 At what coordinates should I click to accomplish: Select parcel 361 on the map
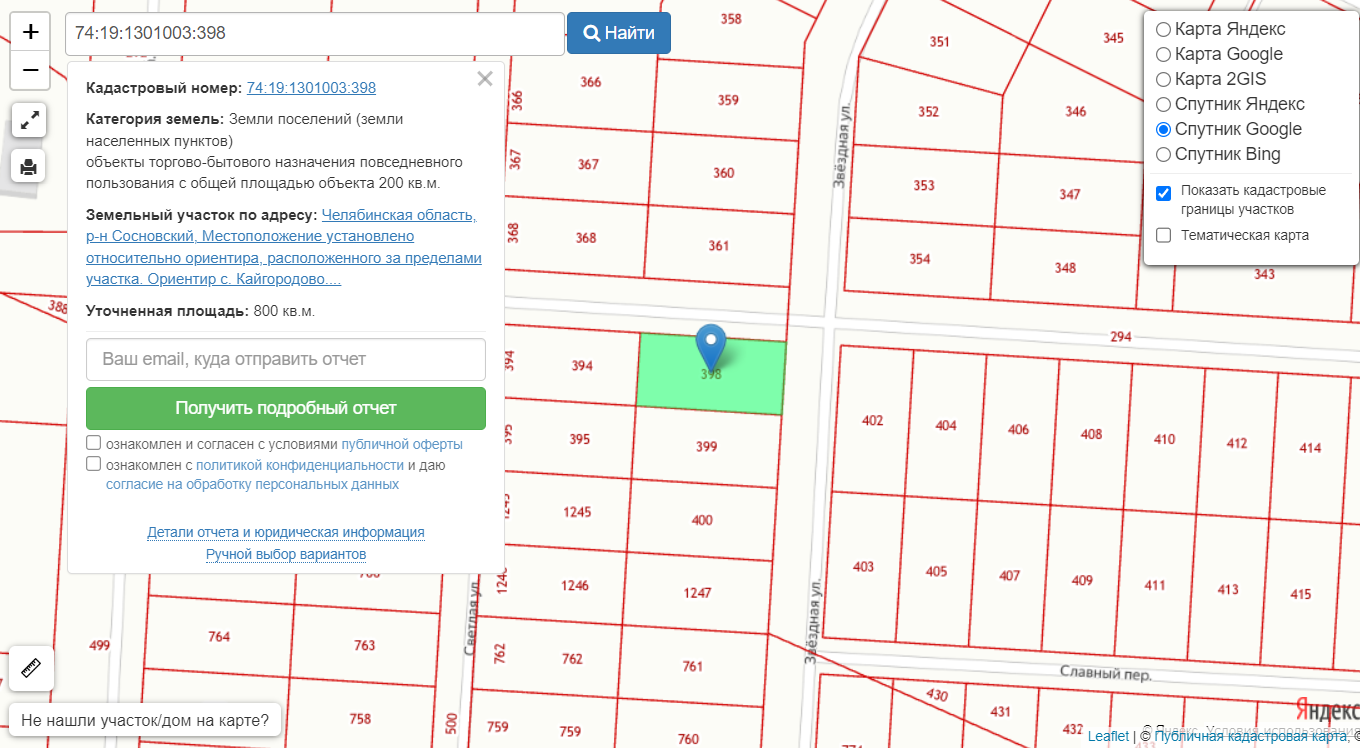click(719, 246)
